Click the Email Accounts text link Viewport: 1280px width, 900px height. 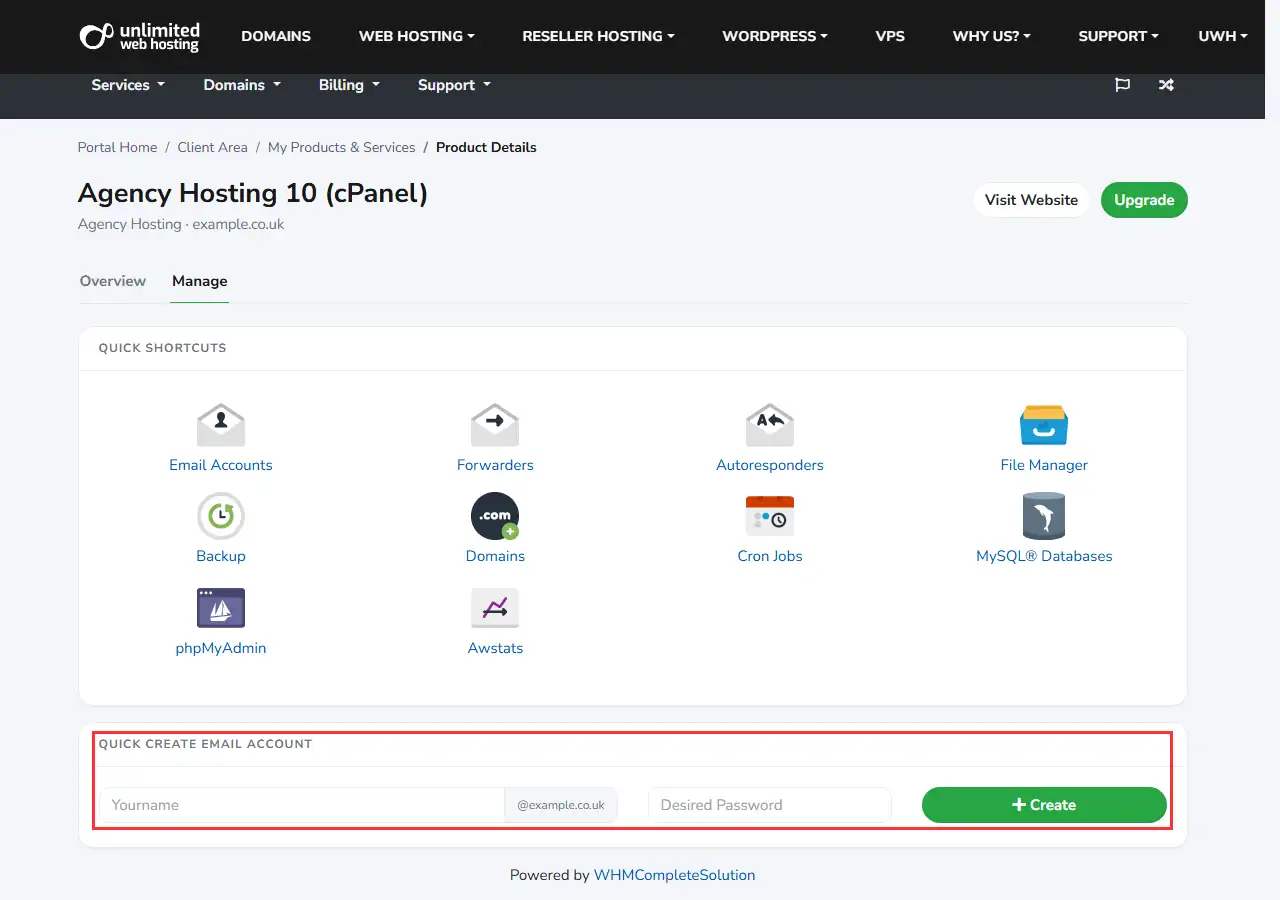tap(221, 465)
